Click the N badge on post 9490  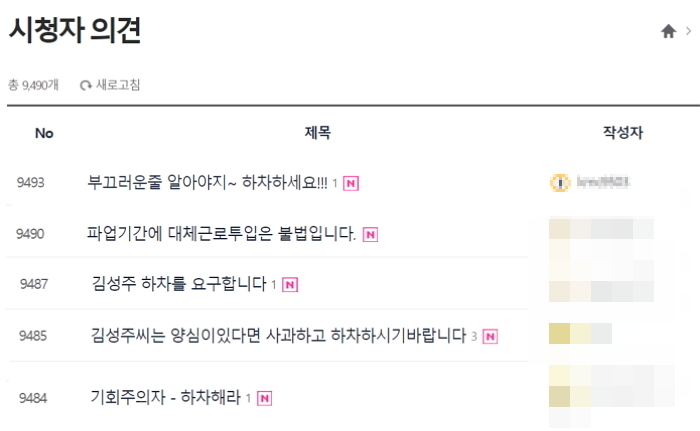(370, 235)
